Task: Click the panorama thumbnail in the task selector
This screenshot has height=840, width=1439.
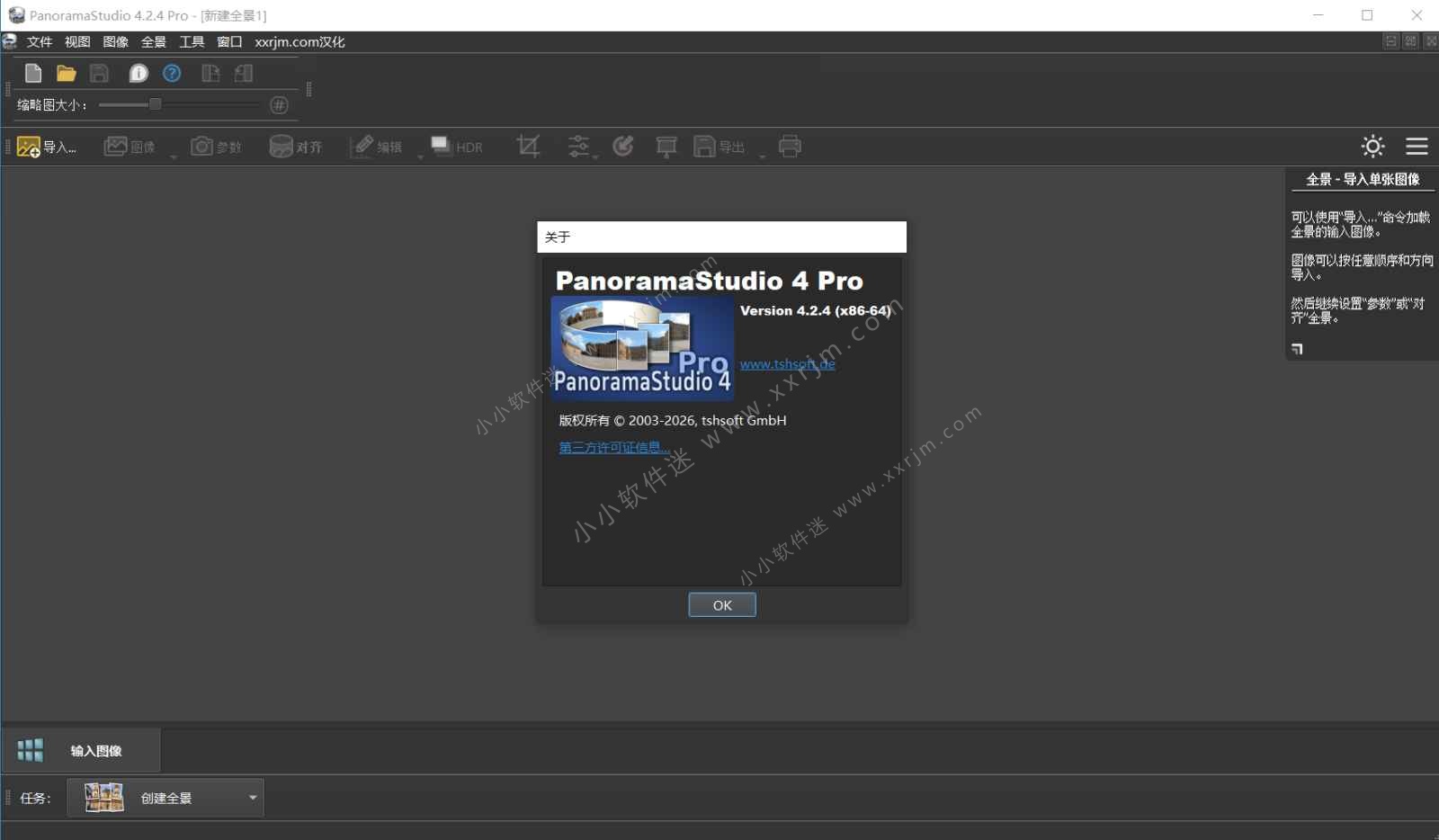Action: coord(104,798)
